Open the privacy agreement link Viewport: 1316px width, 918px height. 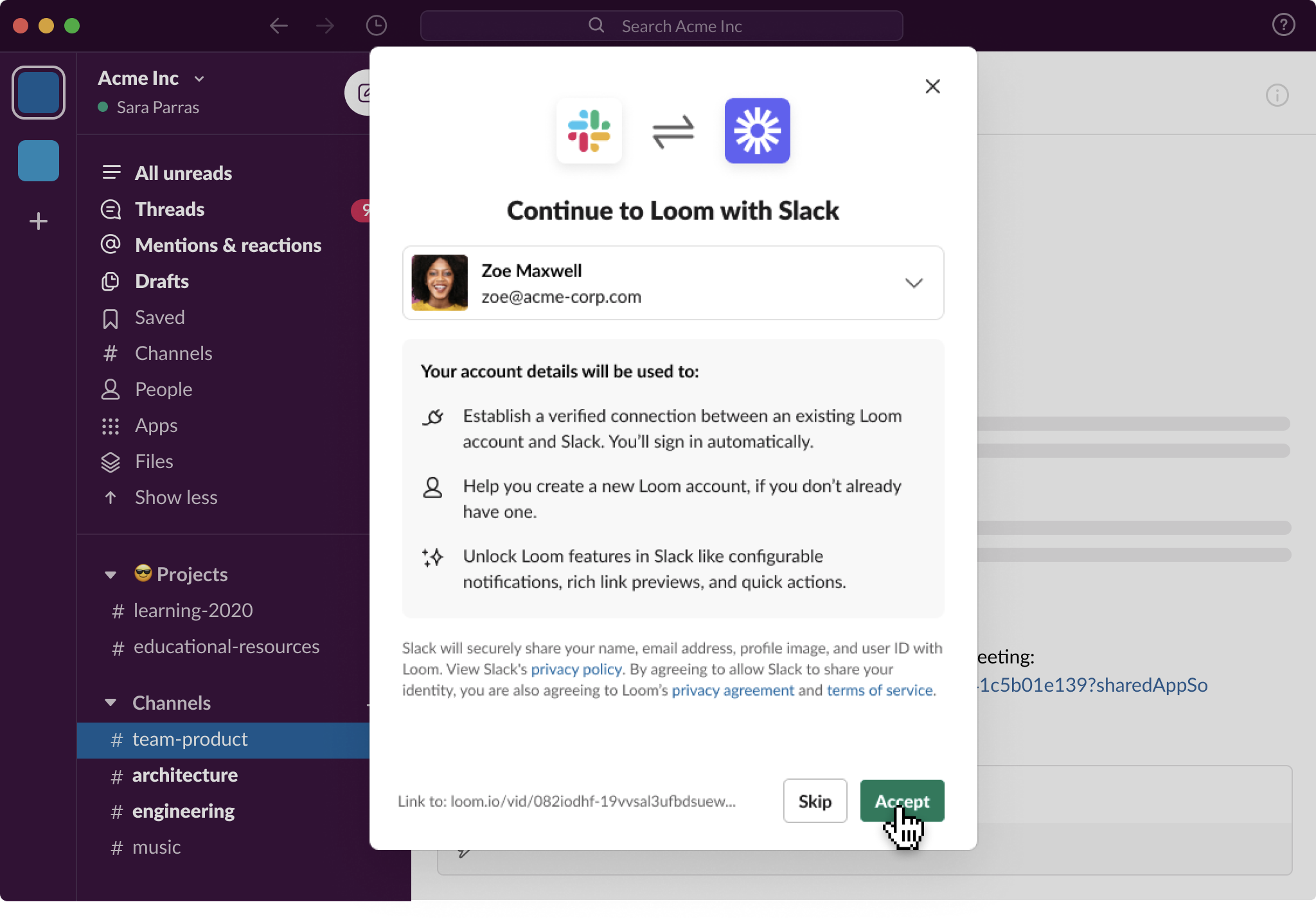click(732, 689)
